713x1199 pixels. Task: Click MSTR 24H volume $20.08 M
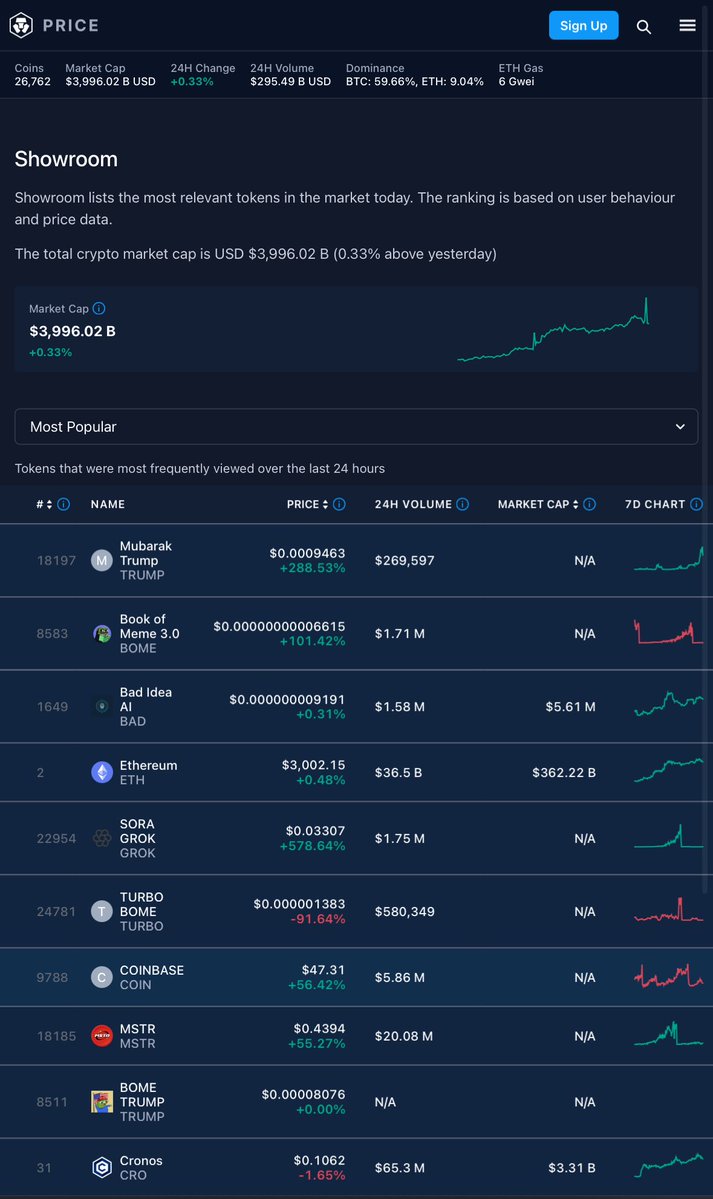pos(404,1036)
